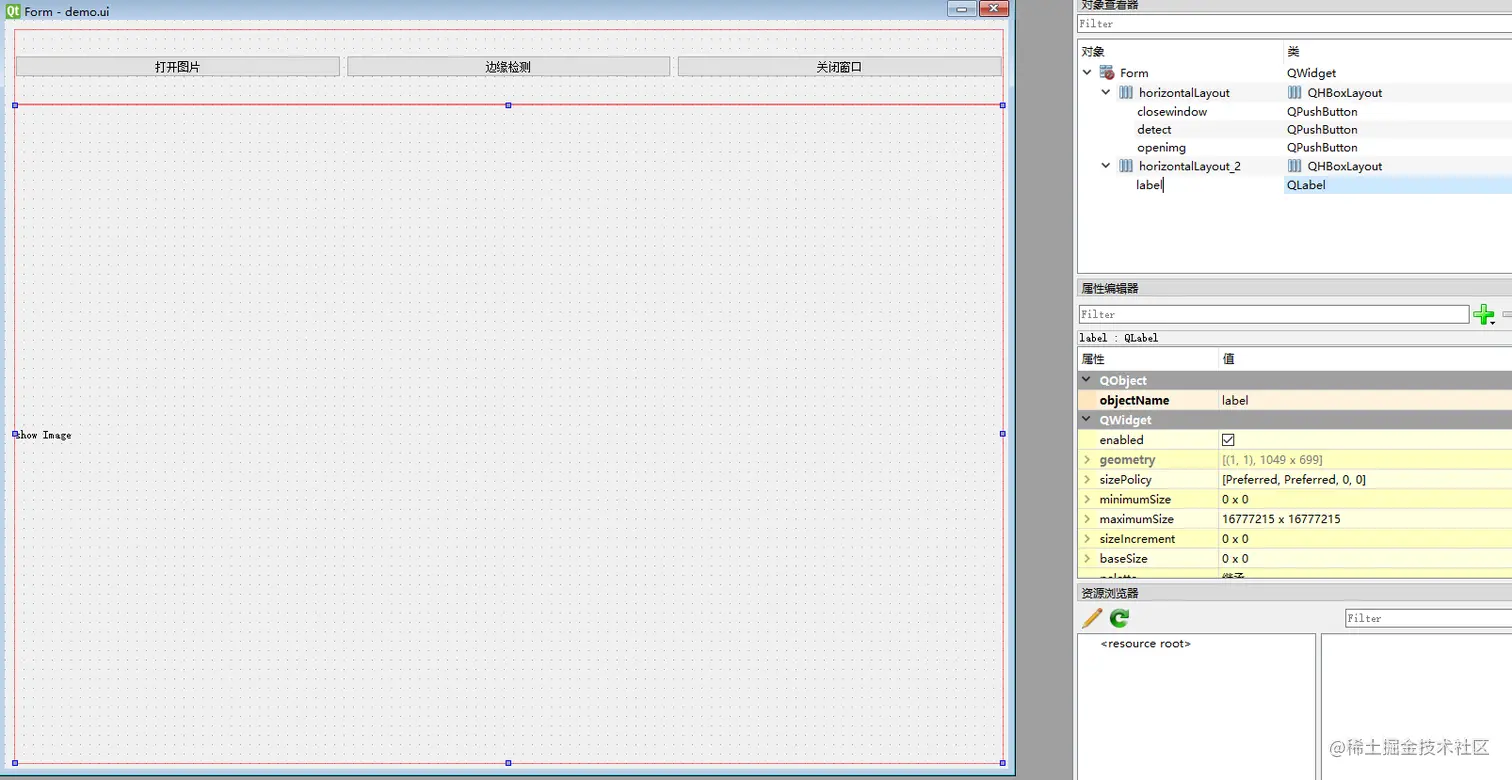The image size is (1512, 780).
Task: Minimize the Form demo.ui window
Action: click(x=962, y=9)
